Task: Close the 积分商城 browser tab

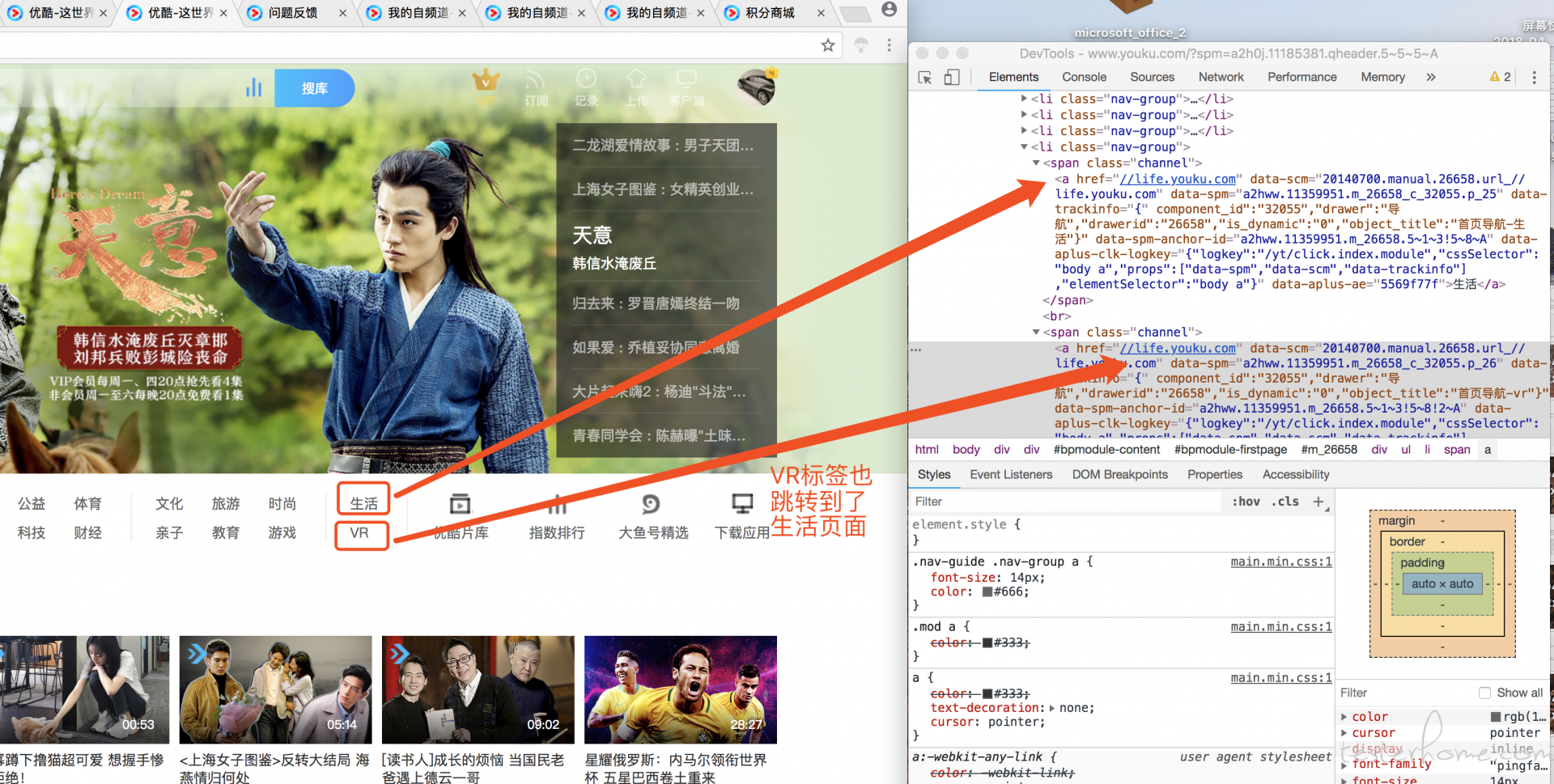Action: pyautogui.click(x=821, y=13)
